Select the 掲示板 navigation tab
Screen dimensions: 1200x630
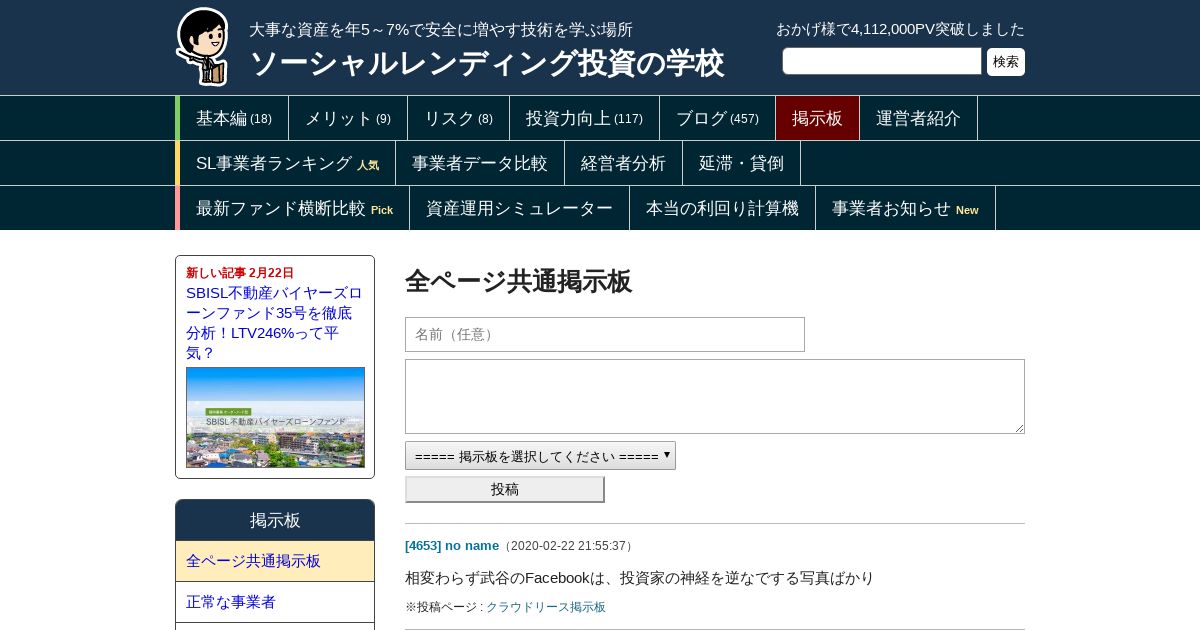coord(817,118)
